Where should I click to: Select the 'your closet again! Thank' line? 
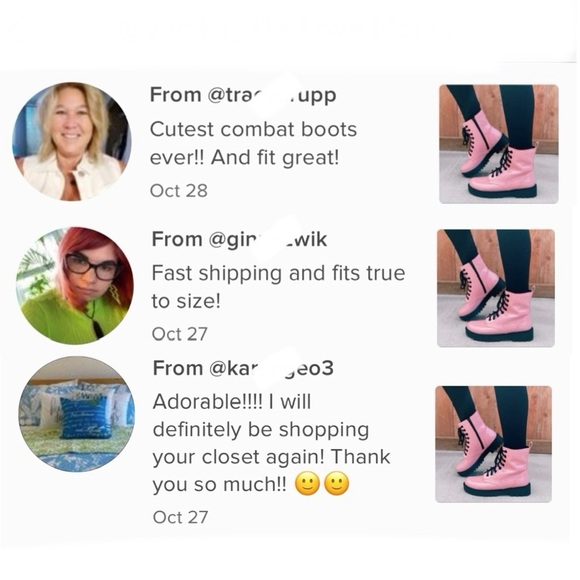272,457
